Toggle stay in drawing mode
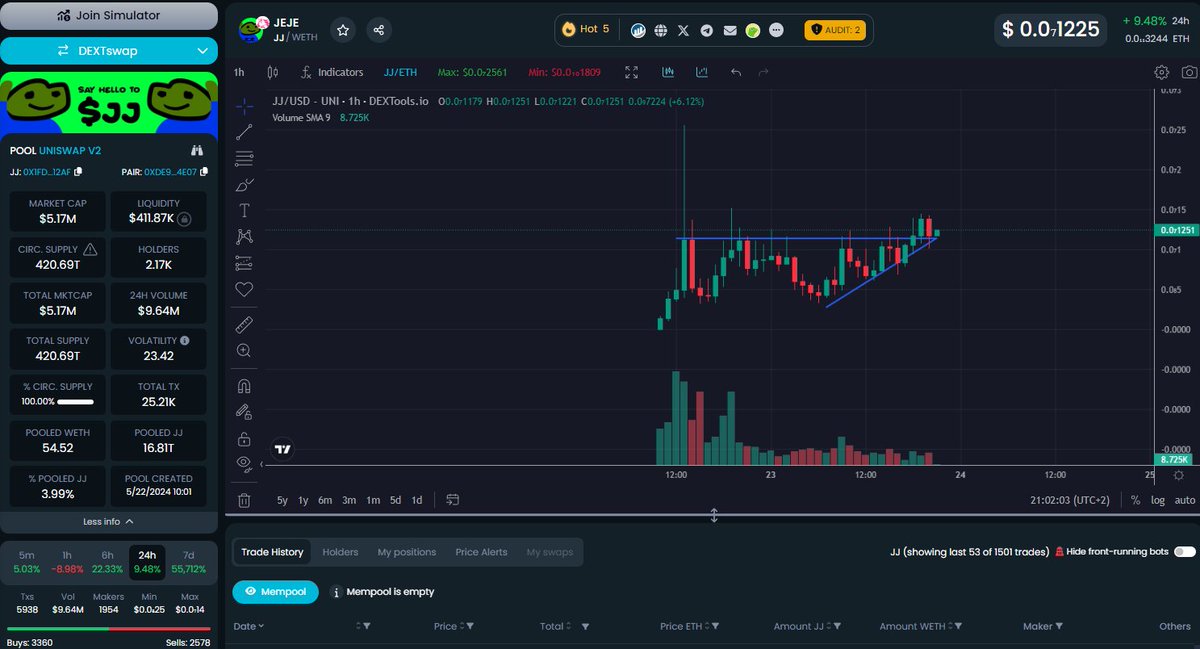 (x=244, y=412)
